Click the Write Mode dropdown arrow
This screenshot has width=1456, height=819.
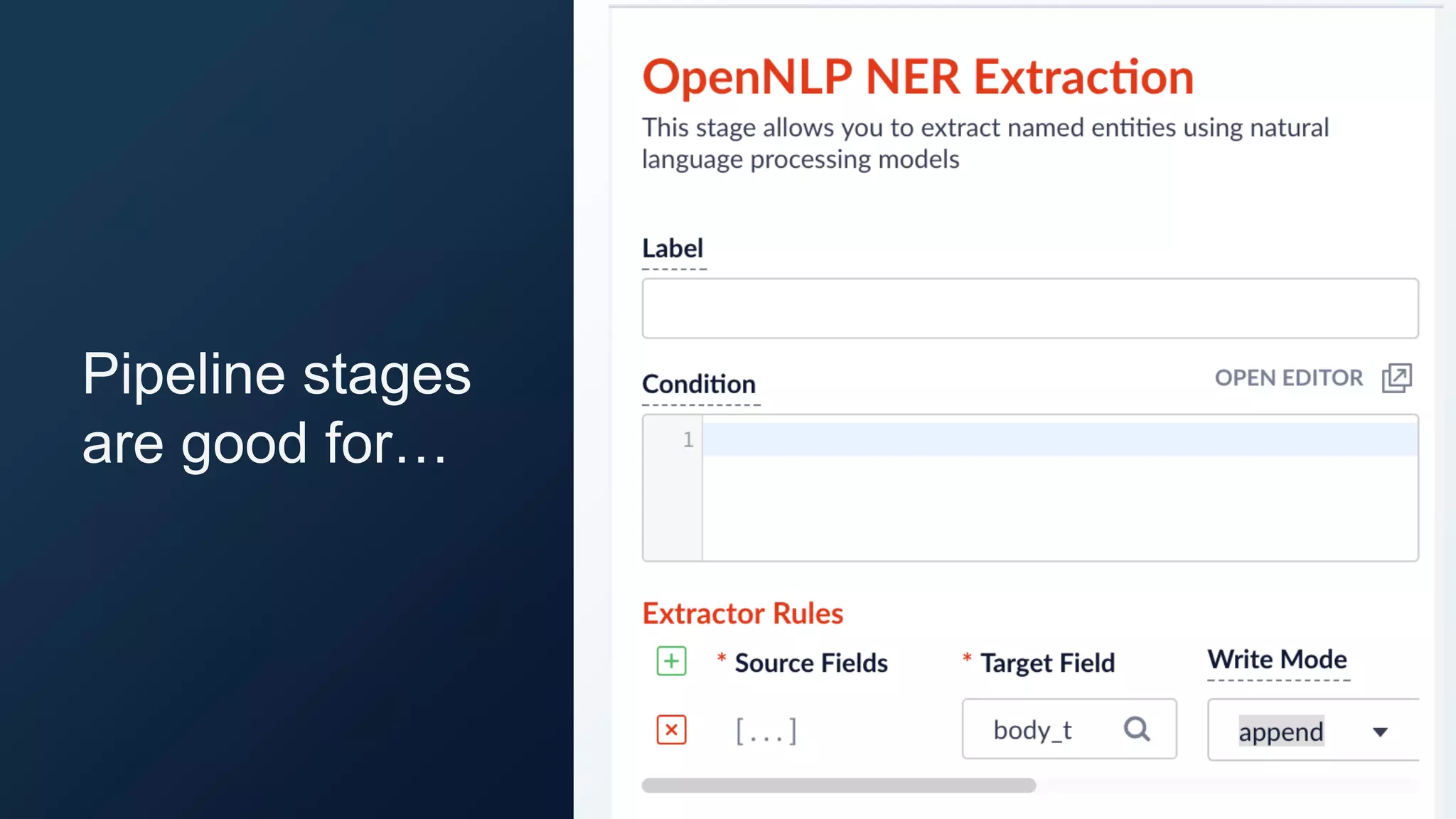1380,732
